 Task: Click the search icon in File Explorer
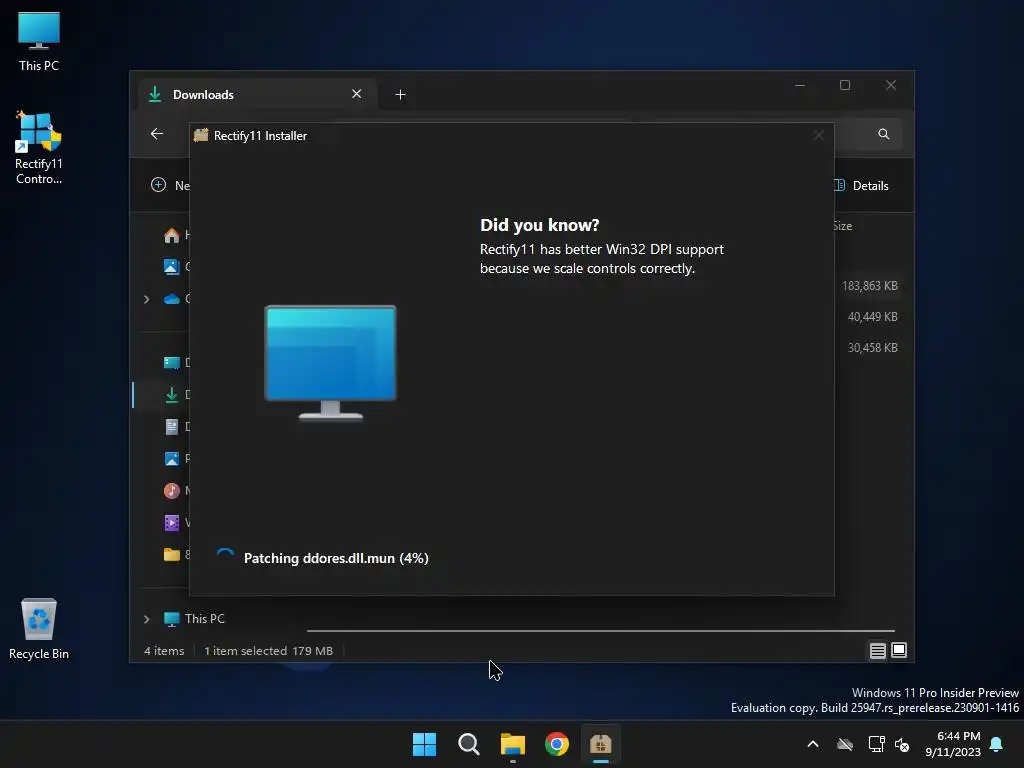(884, 134)
